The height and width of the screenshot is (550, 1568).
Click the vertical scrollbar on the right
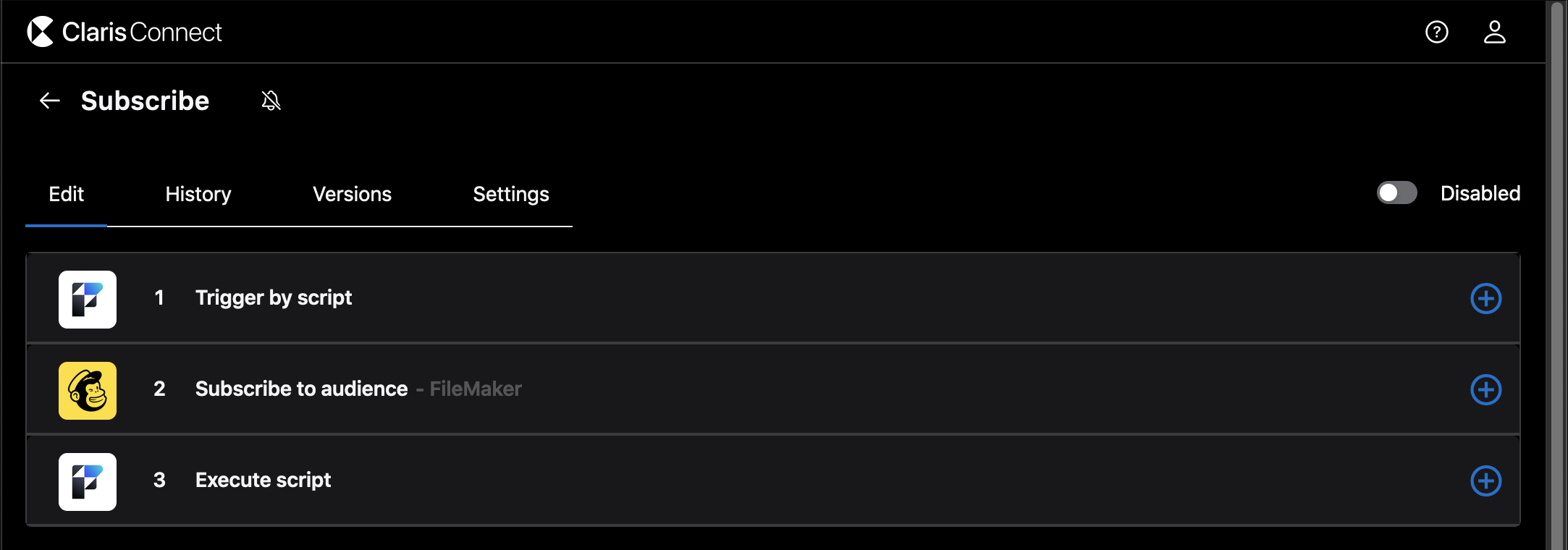coord(1556,275)
